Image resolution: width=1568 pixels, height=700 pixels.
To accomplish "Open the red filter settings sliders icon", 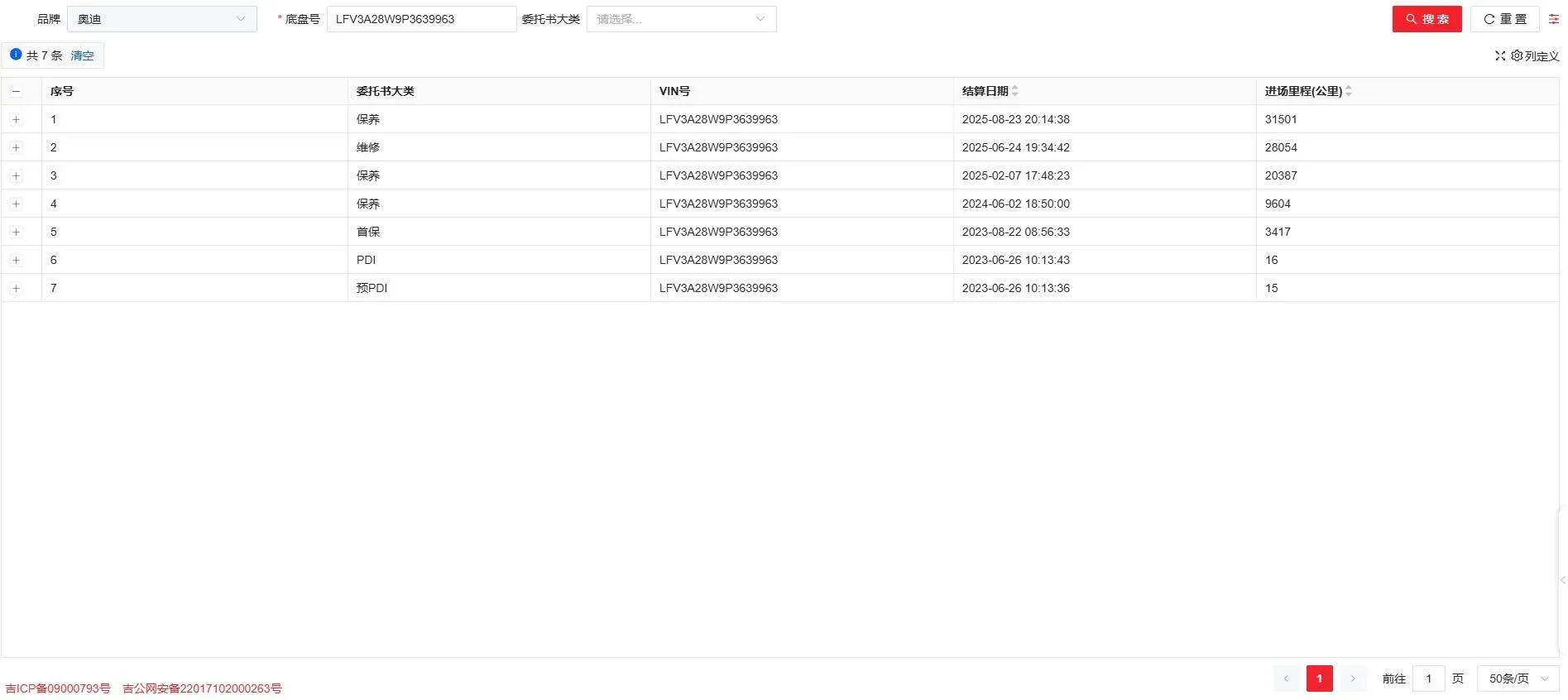I will coord(1553,19).
